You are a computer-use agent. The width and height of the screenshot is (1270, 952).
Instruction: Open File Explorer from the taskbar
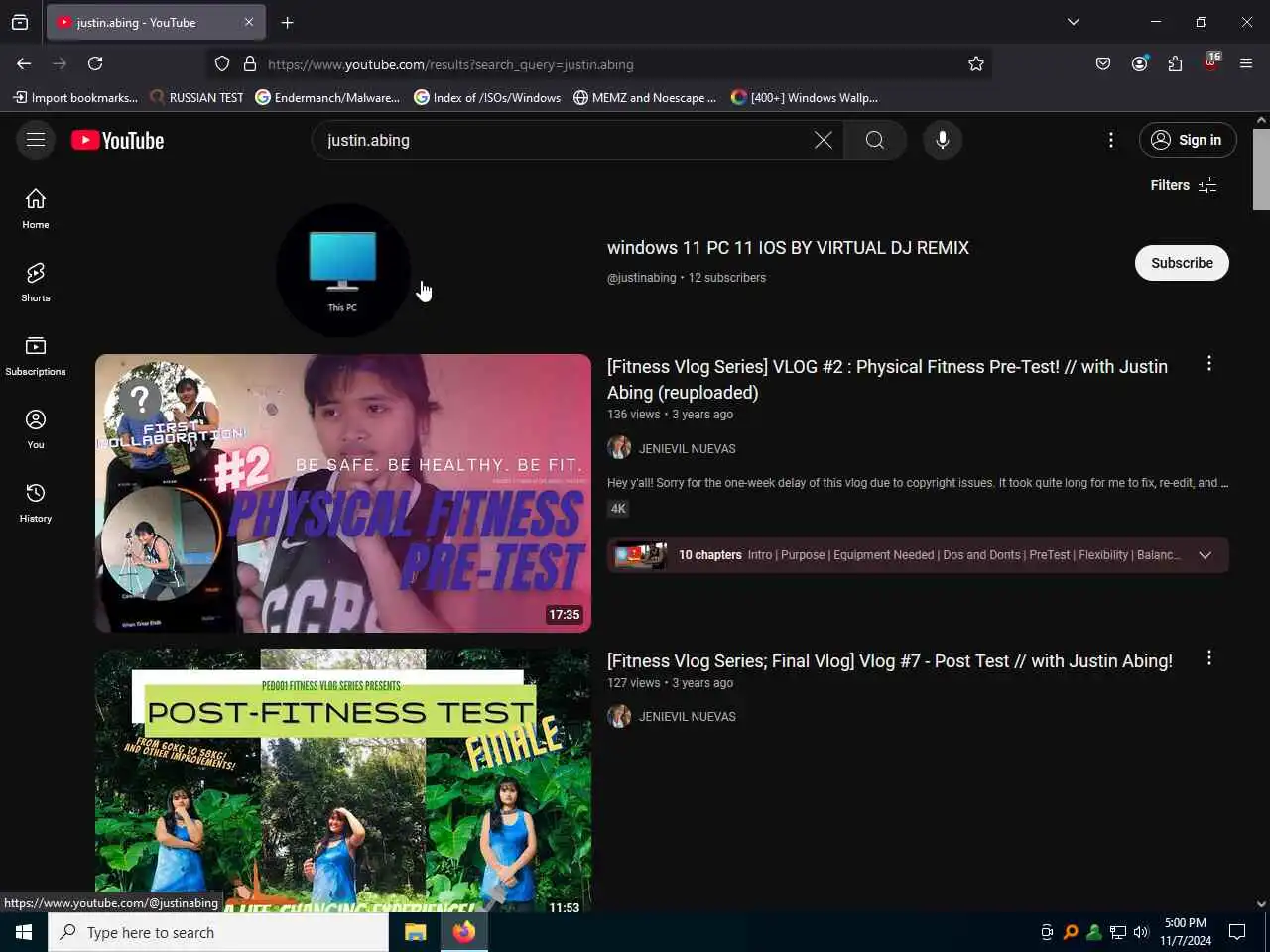(415, 932)
